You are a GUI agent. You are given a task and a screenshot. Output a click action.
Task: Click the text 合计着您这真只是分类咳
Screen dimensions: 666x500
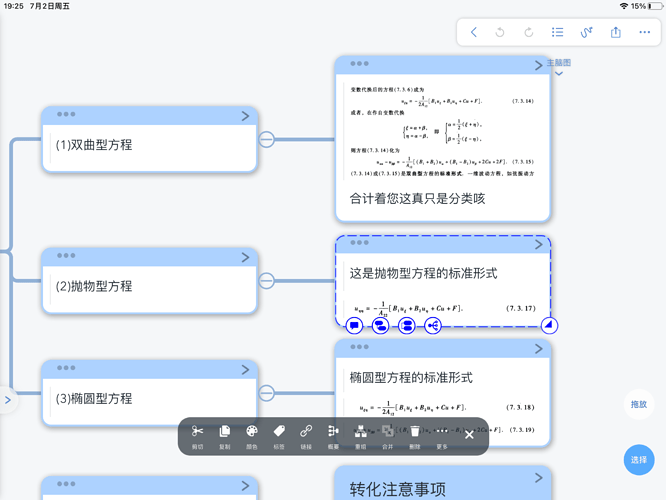(x=417, y=198)
